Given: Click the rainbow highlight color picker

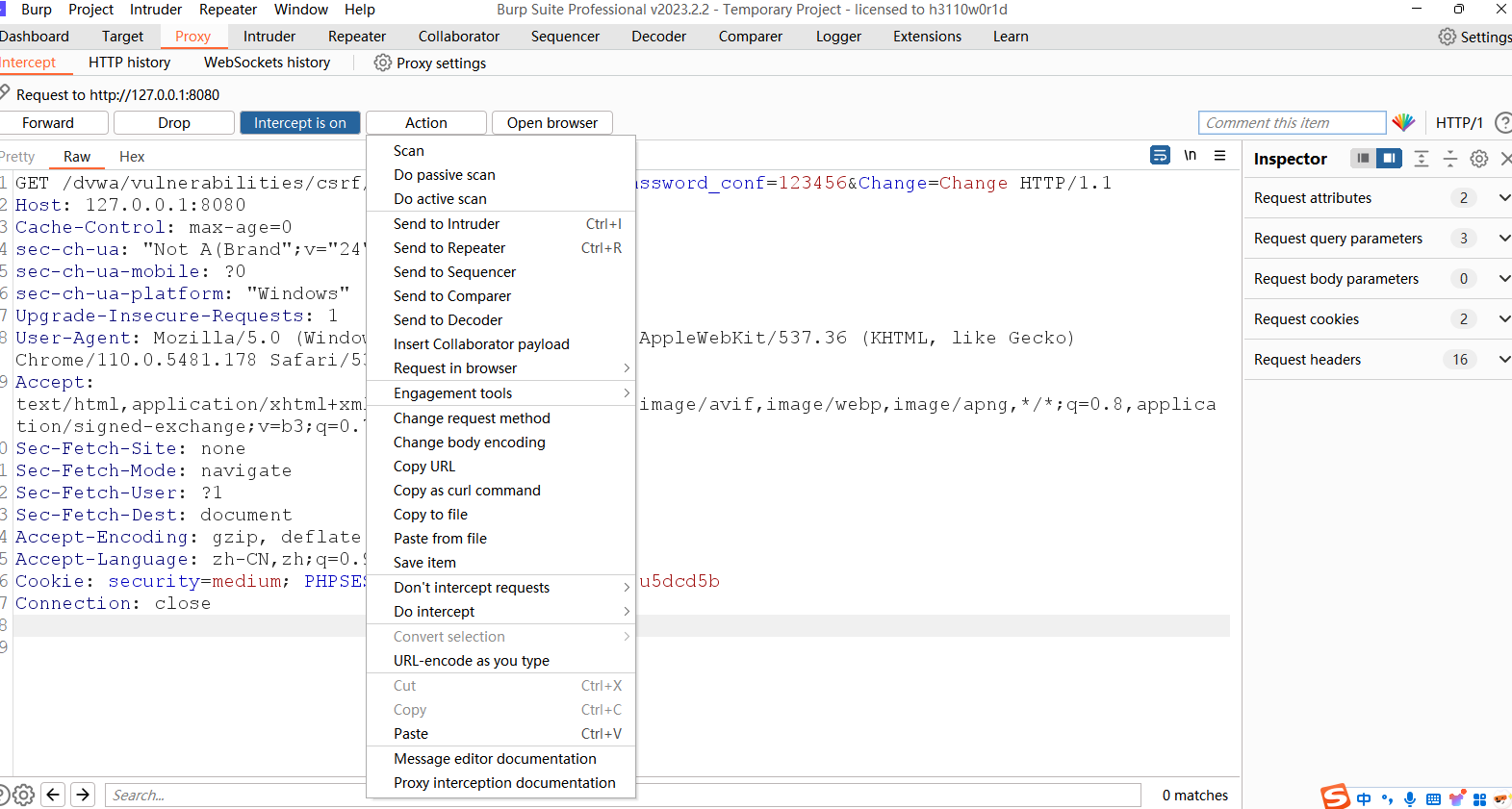Looking at the screenshot, I should point(1403,122).
